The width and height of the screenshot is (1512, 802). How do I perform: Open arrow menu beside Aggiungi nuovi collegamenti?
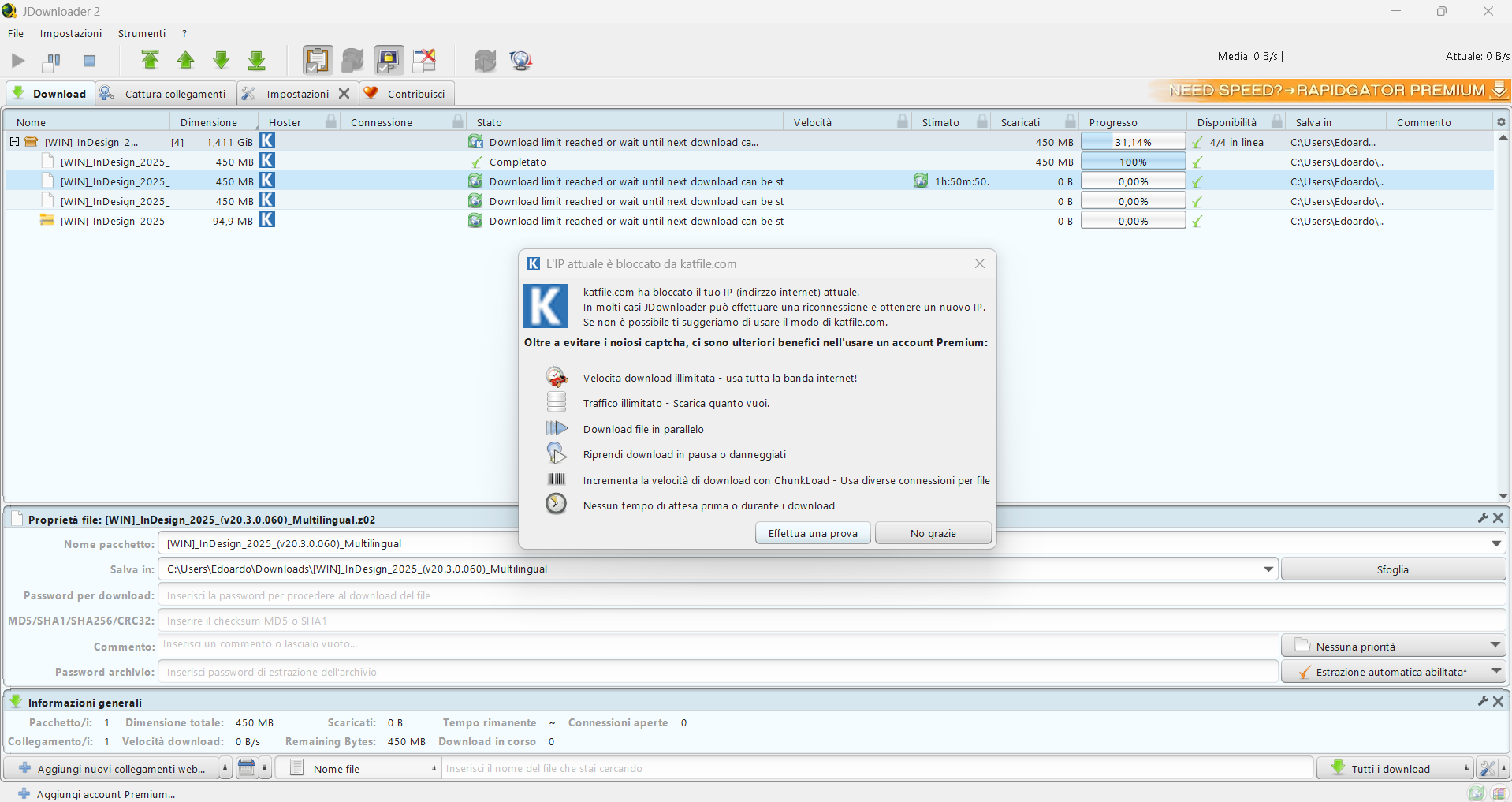click(225, 768)
